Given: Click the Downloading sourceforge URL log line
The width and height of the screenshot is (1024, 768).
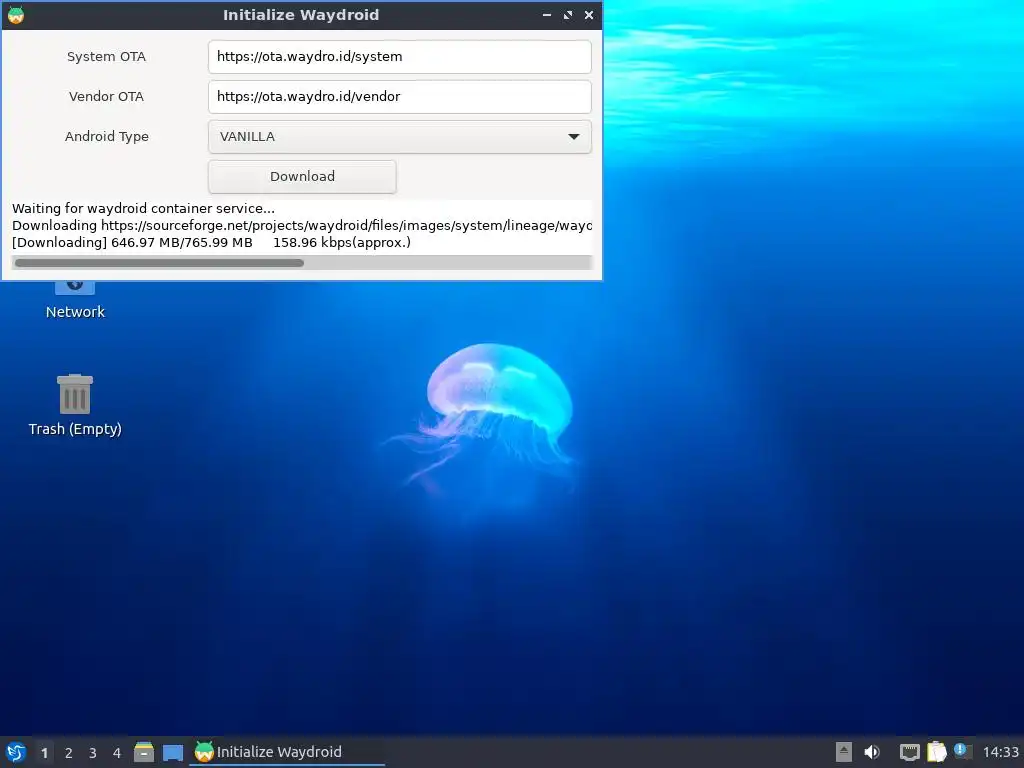Looking at the screenshot, I should (302, 225).
